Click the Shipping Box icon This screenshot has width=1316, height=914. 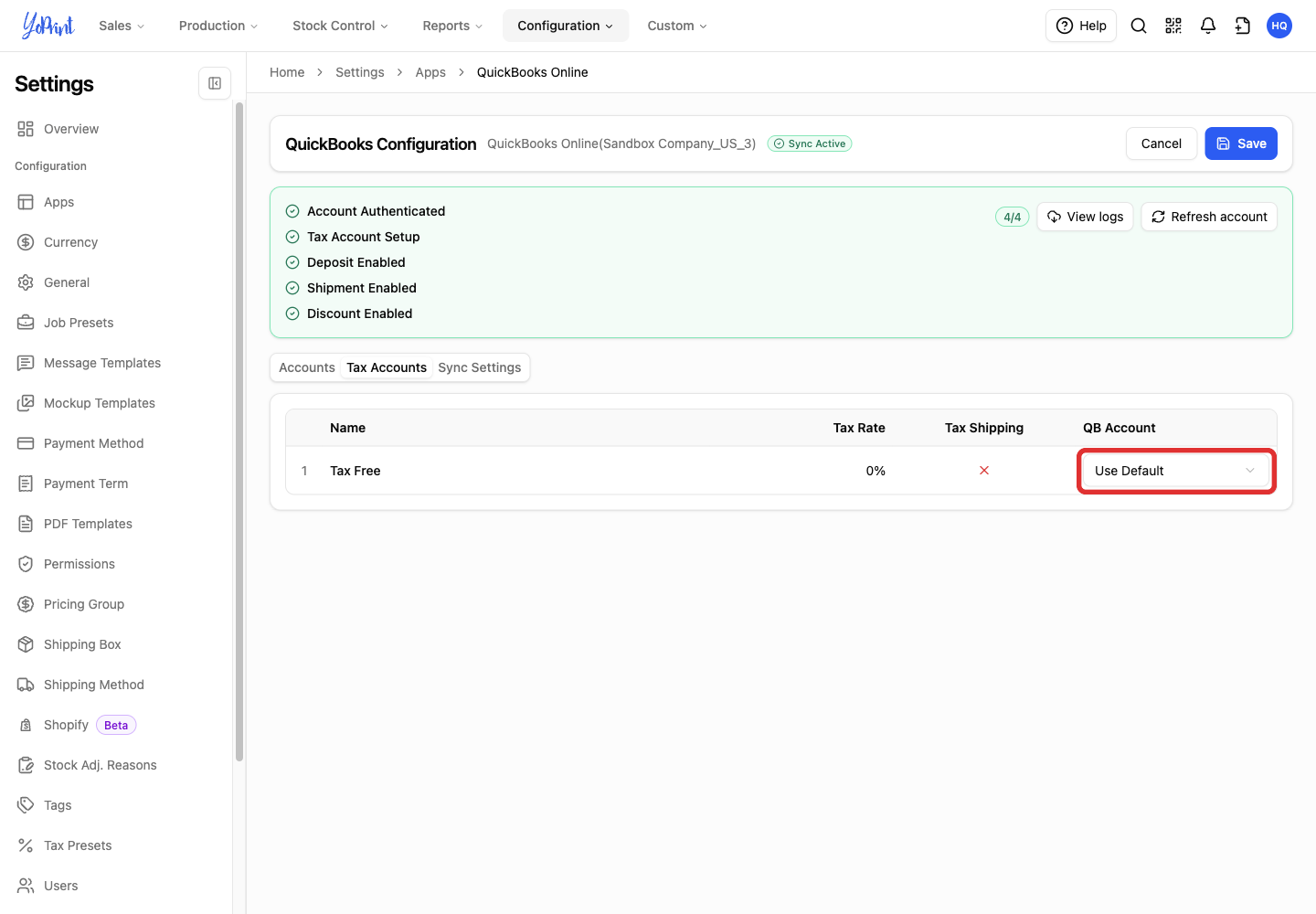[26, 644]
